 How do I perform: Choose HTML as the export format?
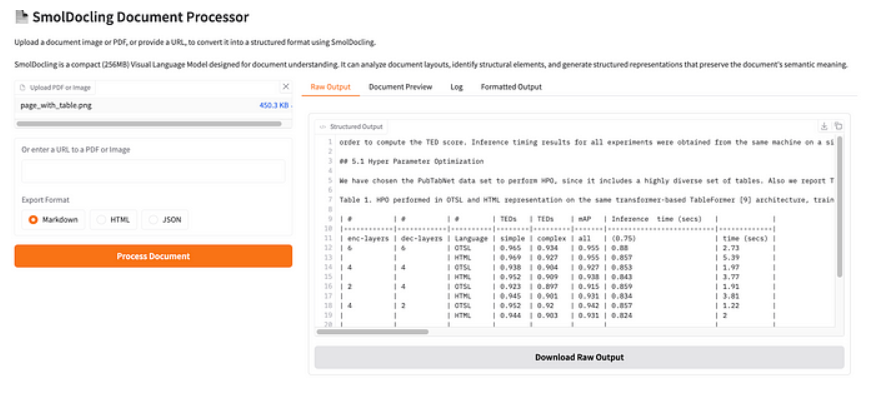point(113,220)
